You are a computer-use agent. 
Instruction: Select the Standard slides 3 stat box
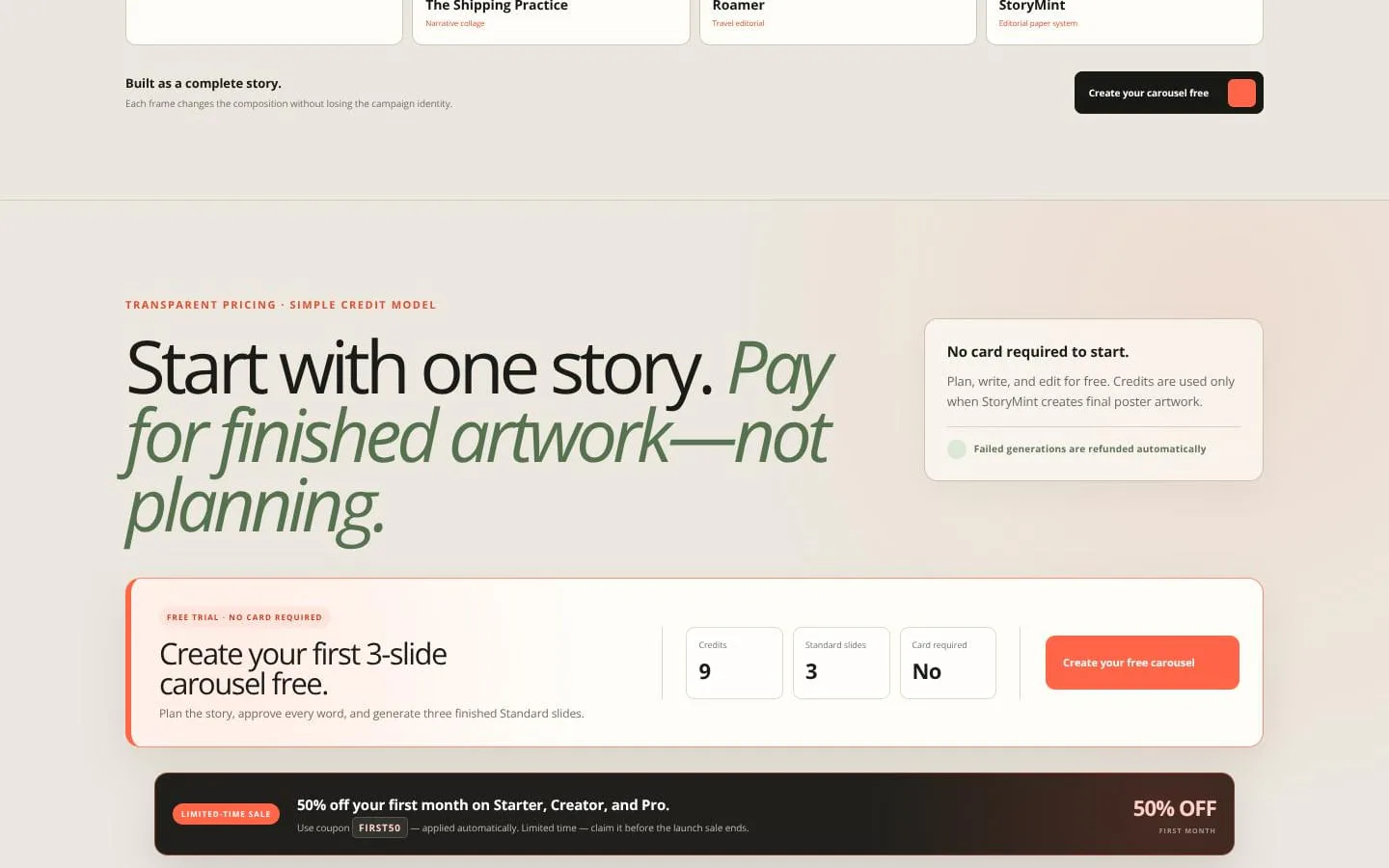point(841,663)
